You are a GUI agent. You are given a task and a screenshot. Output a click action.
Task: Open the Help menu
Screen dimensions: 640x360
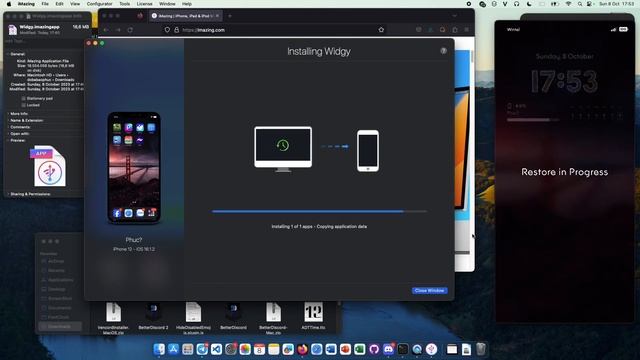[x=187, y=4]
